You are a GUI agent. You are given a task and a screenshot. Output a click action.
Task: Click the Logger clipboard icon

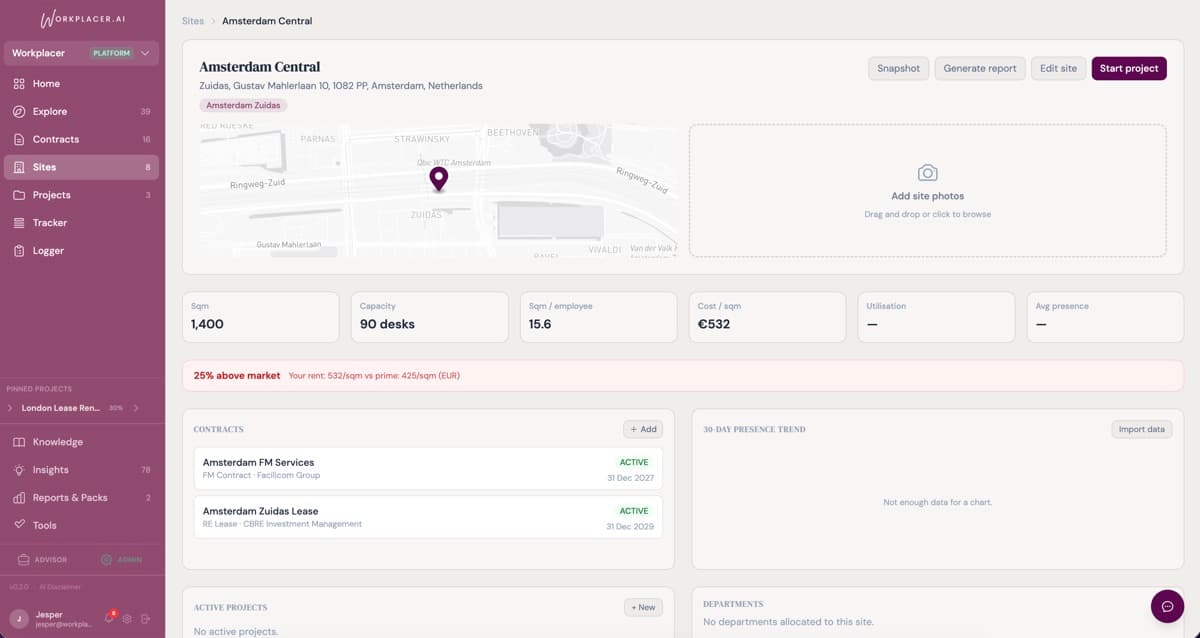pyautogui.click(x=19, y=251)
